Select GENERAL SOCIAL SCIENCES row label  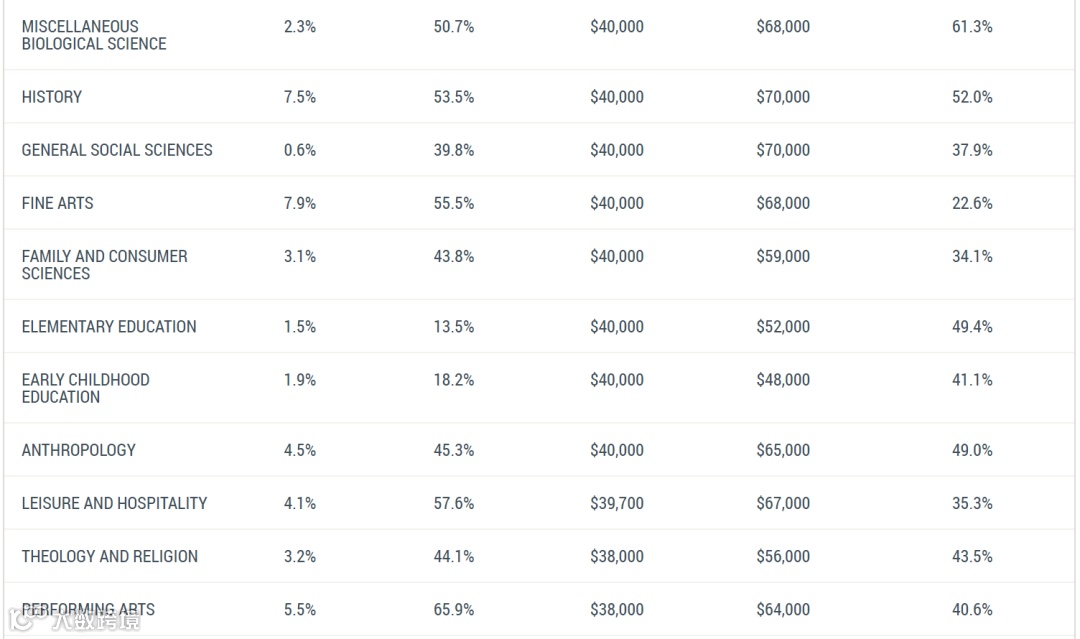pyautogui.click(x=117, y=150)
